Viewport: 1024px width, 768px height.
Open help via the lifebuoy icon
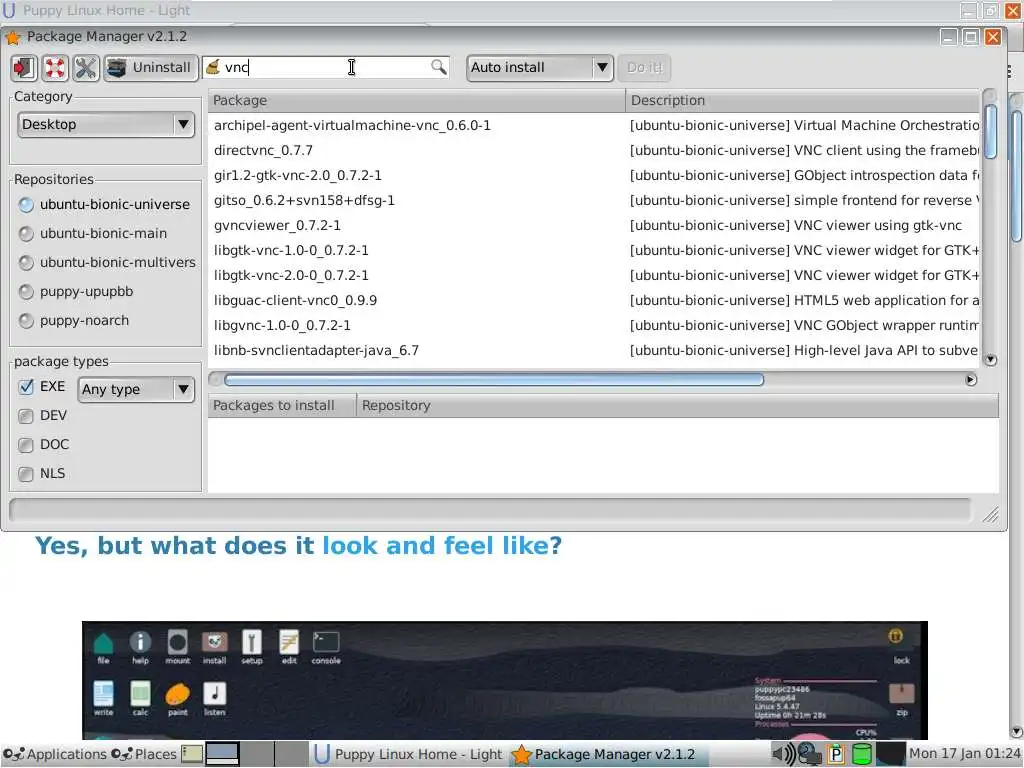pyautogui.click(x=55, y=67)
